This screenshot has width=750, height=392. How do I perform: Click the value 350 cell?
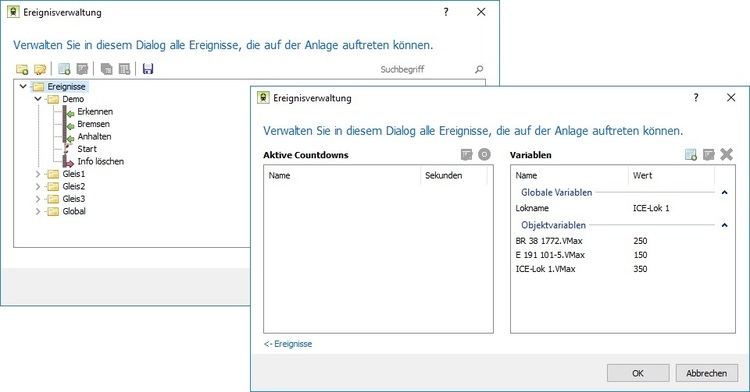tap(640, 269)
